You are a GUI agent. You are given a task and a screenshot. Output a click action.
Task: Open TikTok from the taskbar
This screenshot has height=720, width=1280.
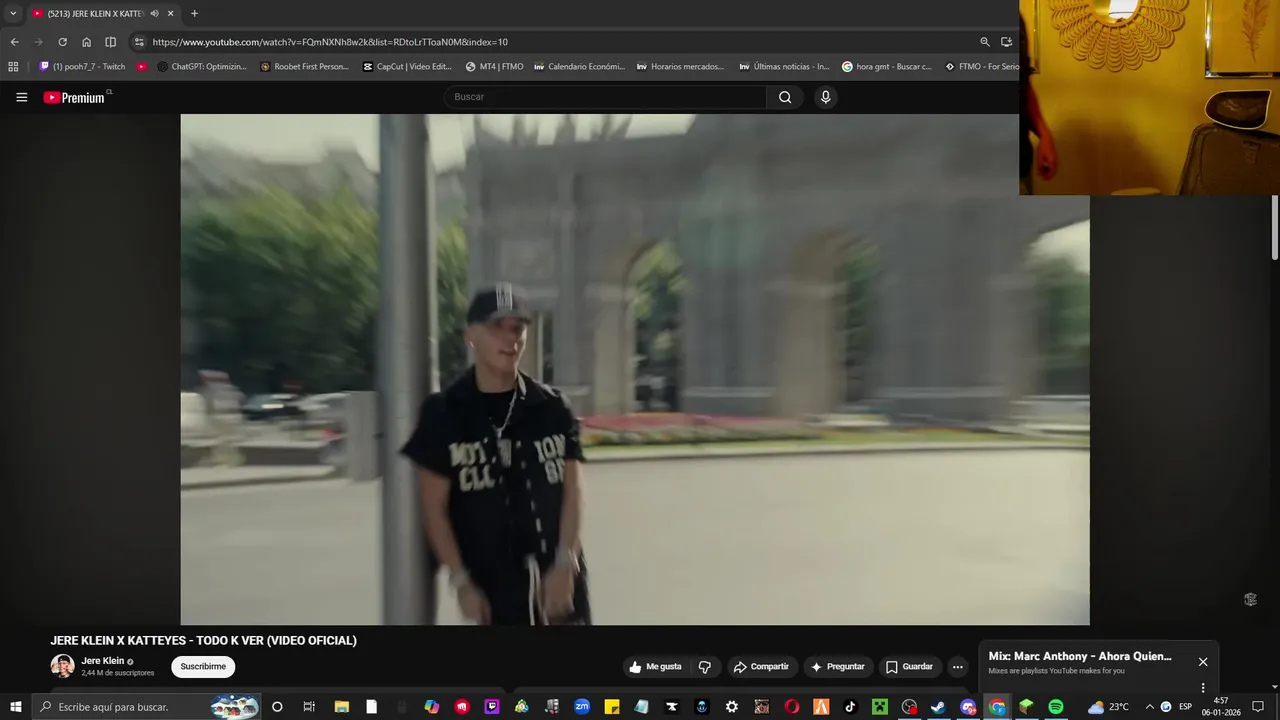[850, 707]
